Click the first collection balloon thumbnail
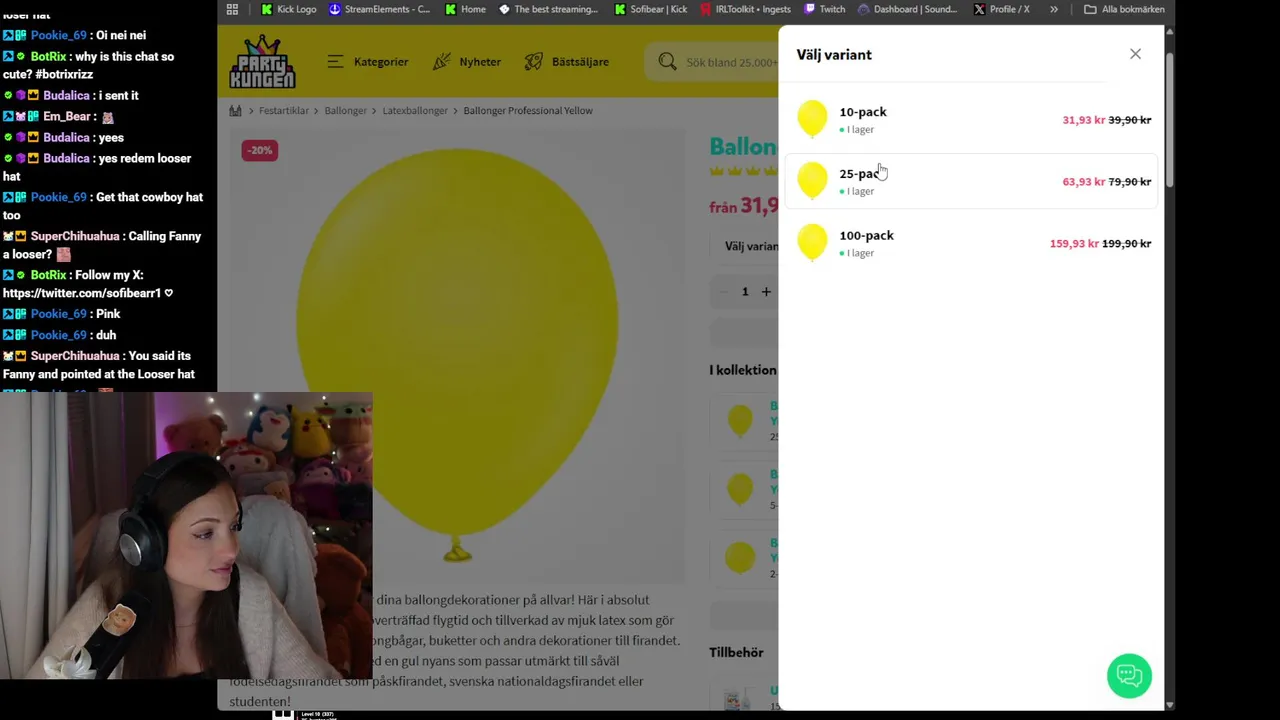The height and width of the screenshot is (720, 1280). [x=740, y=422]
